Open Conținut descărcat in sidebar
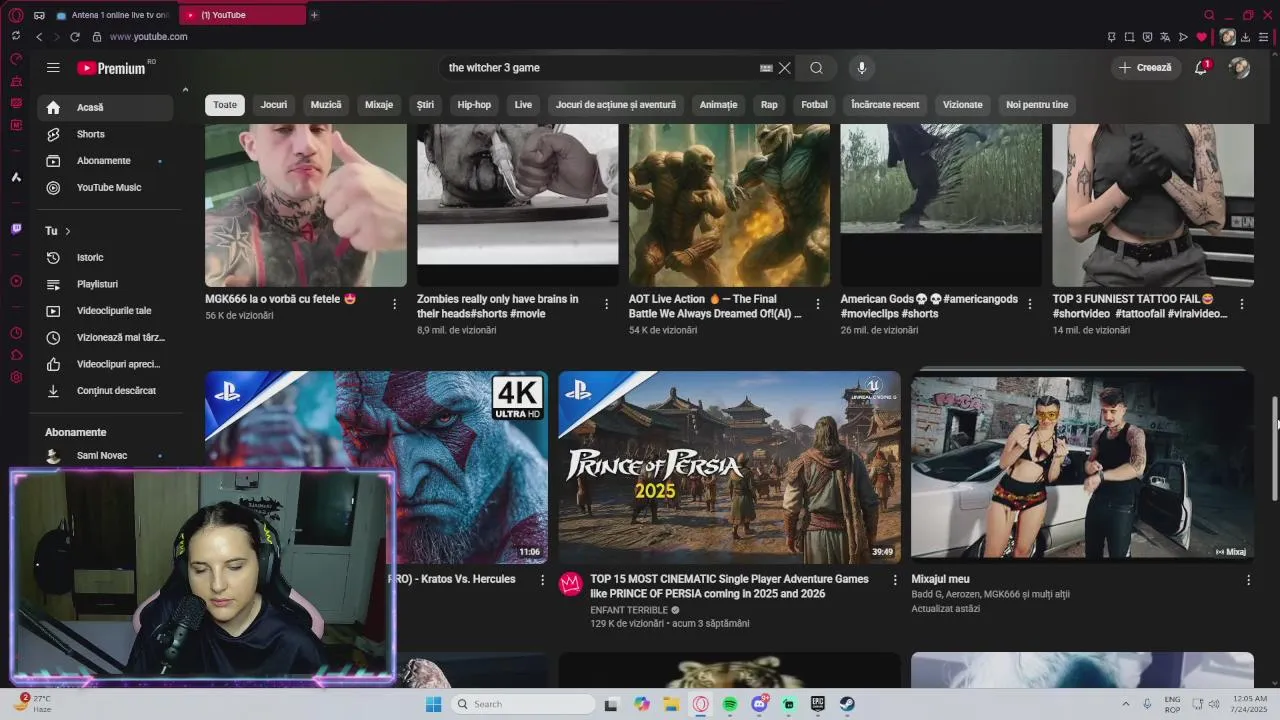The image size is (1280, 720). point(105,391)
